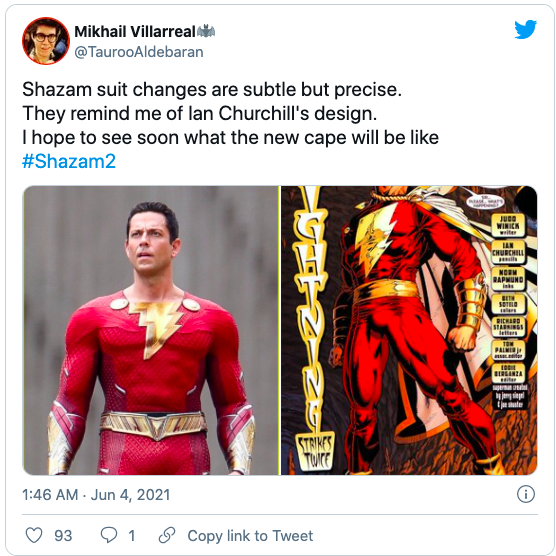Click the Mikhail Villarreal display name

[x=135, y=32]
